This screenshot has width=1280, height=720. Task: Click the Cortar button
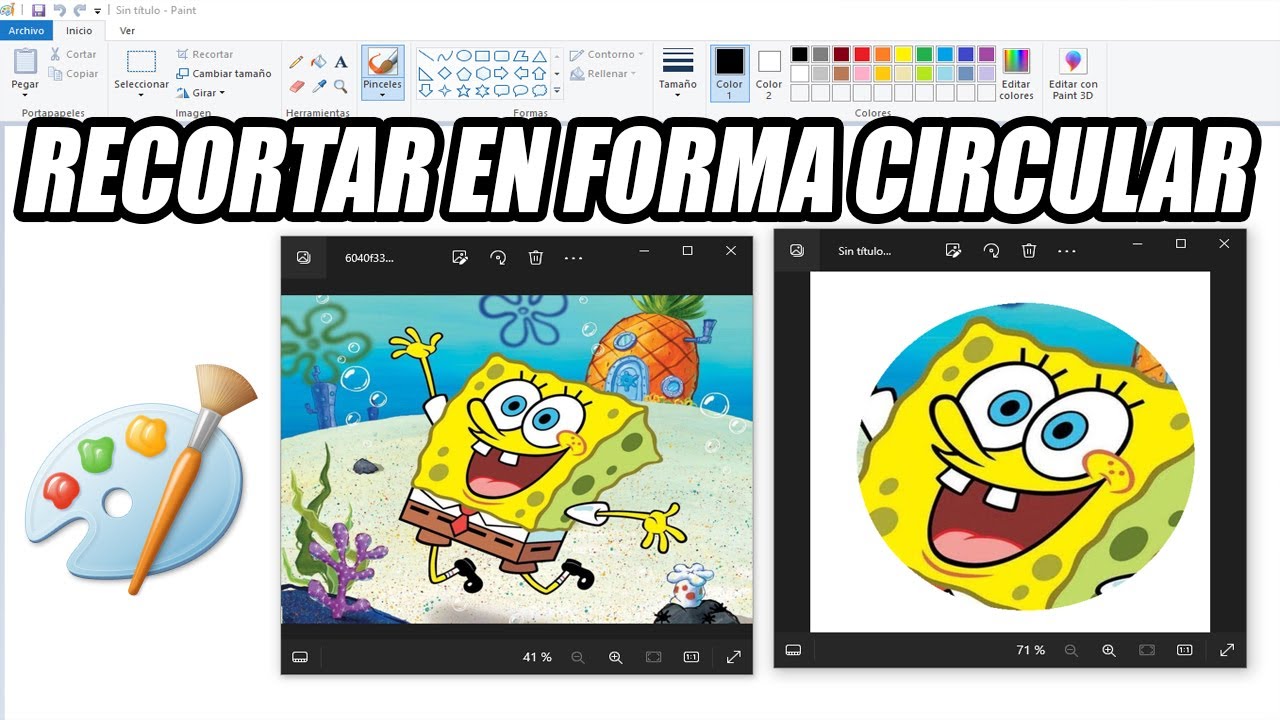(74, 54)
